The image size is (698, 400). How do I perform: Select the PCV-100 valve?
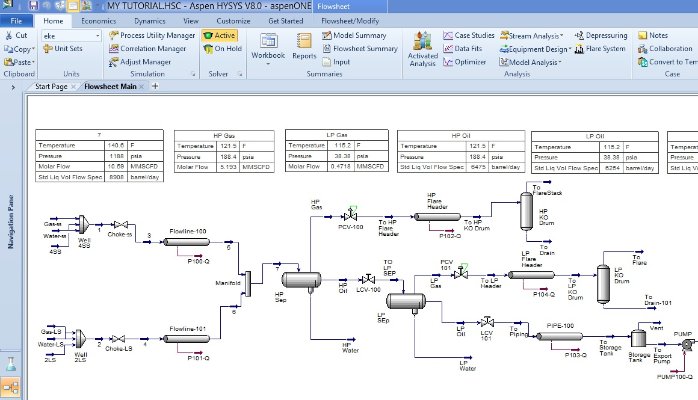[x=350, y=216]
